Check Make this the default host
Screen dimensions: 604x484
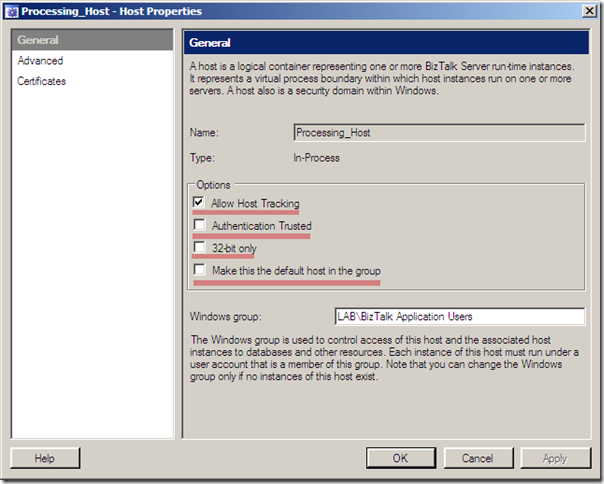[199, 269]
